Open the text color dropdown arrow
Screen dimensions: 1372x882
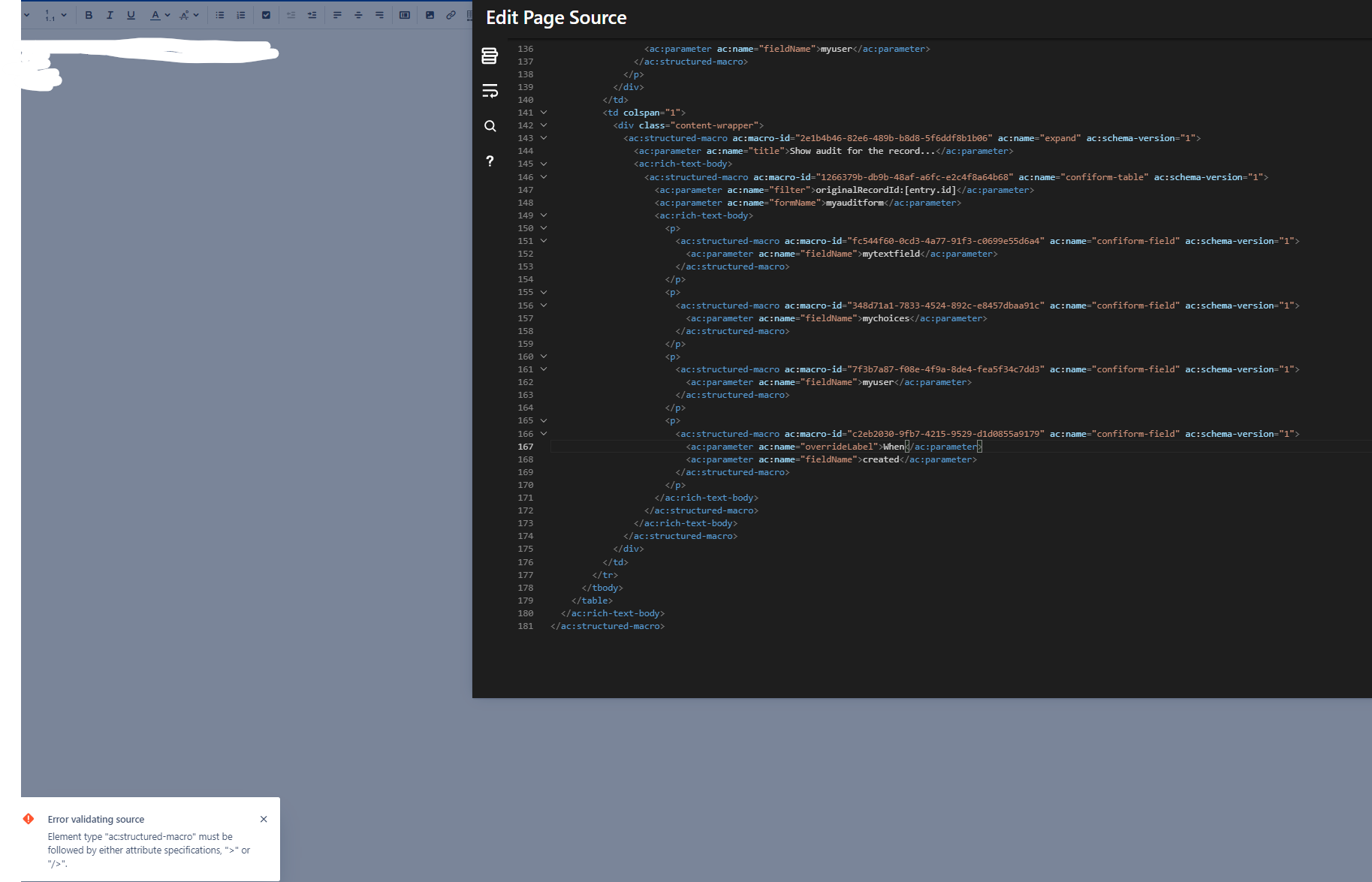coord(167,15)
